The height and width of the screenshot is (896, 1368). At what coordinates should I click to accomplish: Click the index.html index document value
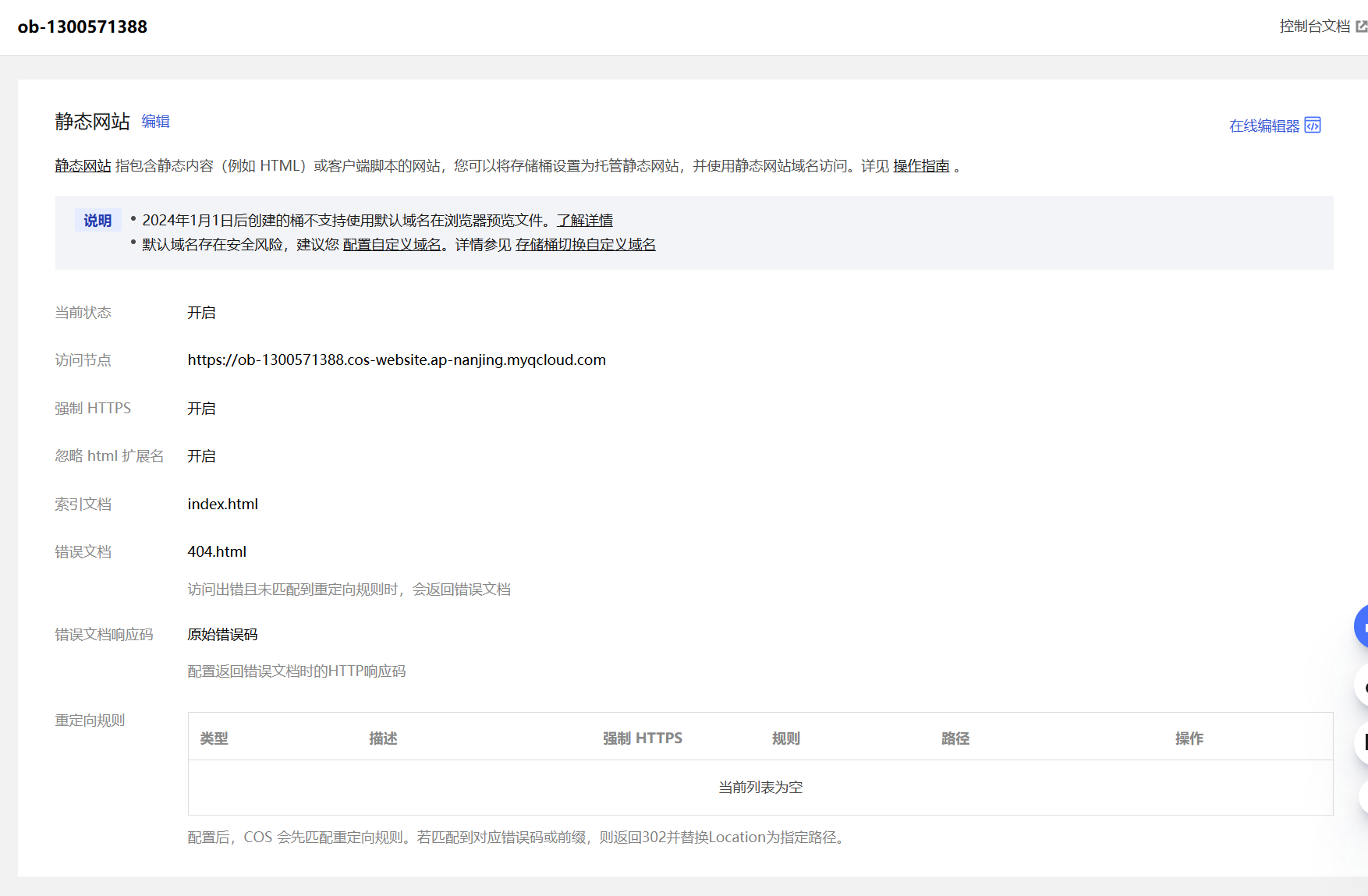(x=222, y=505)
